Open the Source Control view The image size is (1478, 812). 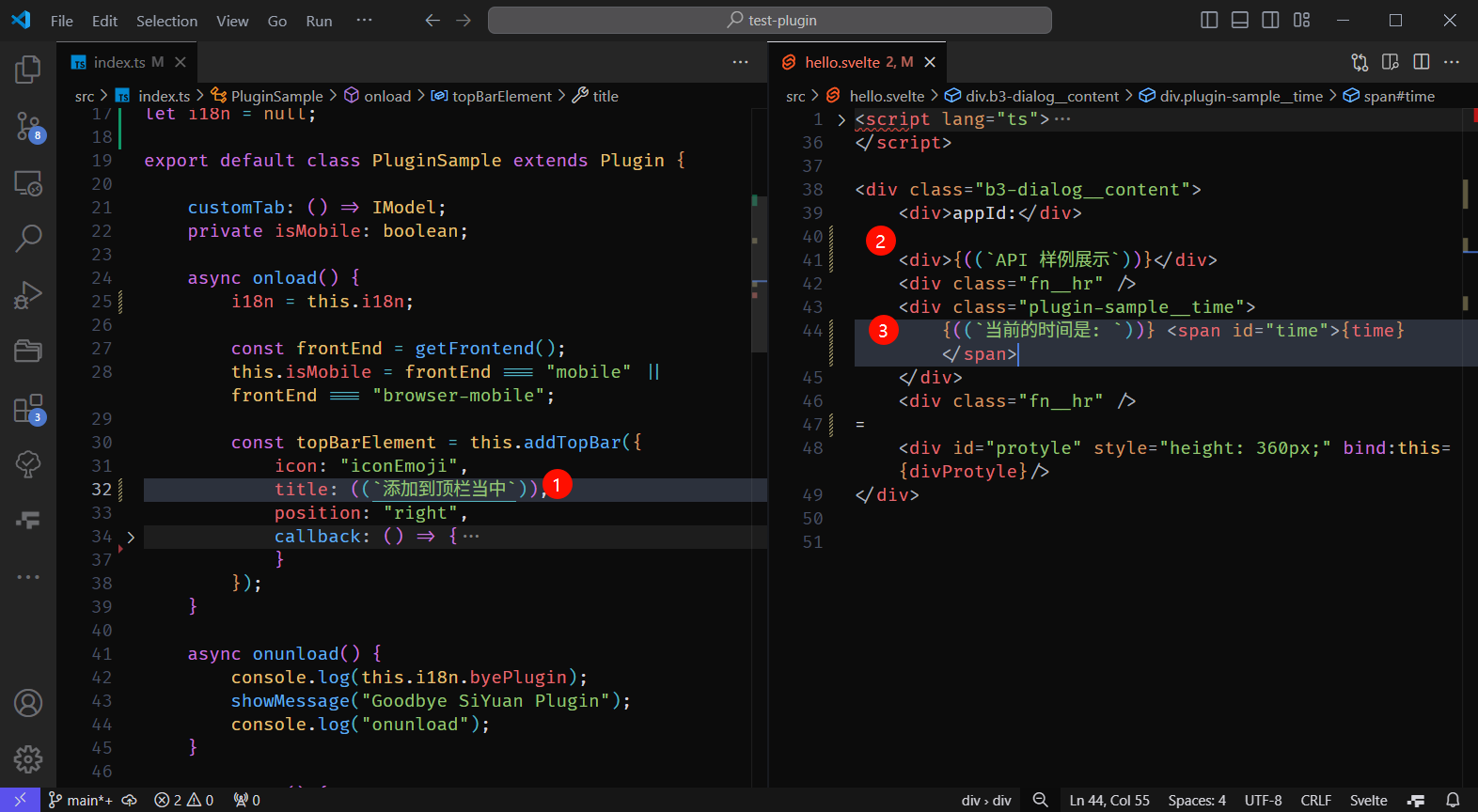(x=28, y=126)
